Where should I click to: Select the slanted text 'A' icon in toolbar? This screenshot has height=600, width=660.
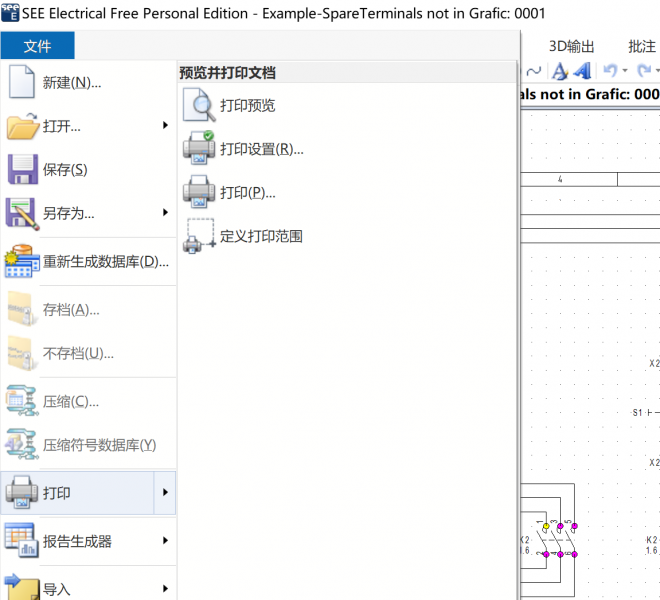point(583,71)
